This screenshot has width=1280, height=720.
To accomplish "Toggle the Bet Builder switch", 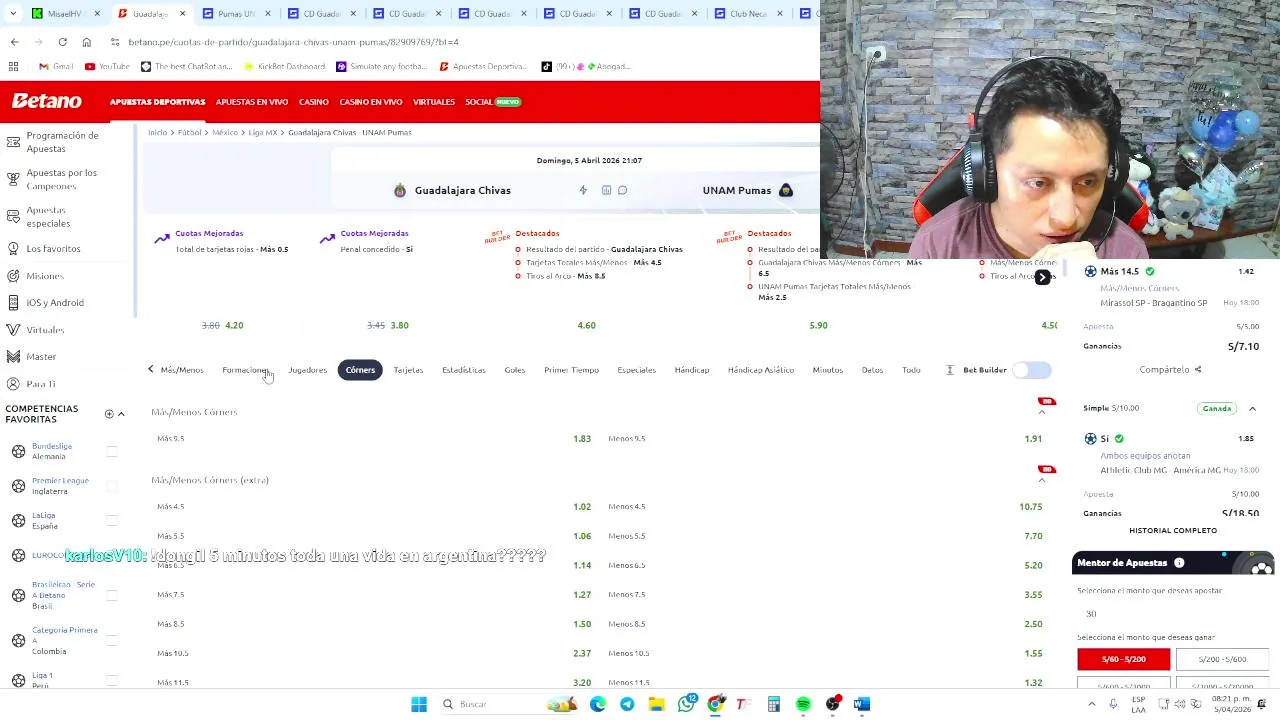I will coord(1032,370).
